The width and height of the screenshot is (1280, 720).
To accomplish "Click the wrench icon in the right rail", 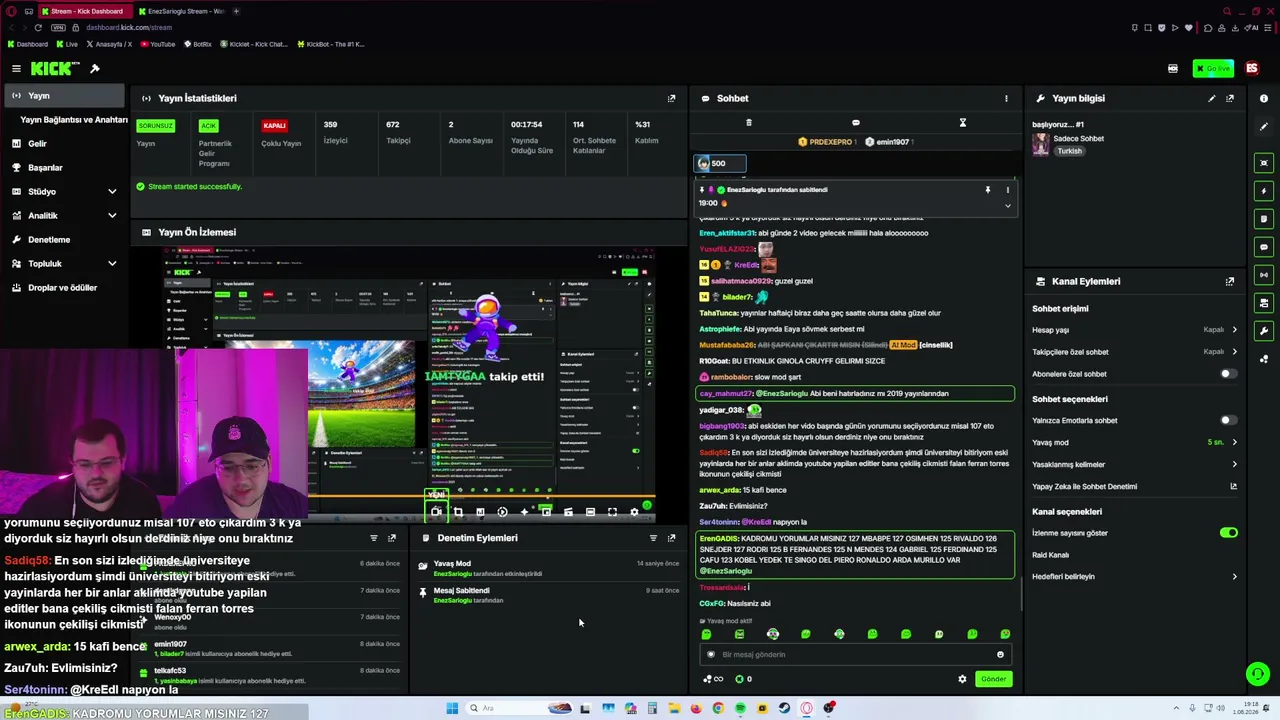I will tap(1264, 331).
